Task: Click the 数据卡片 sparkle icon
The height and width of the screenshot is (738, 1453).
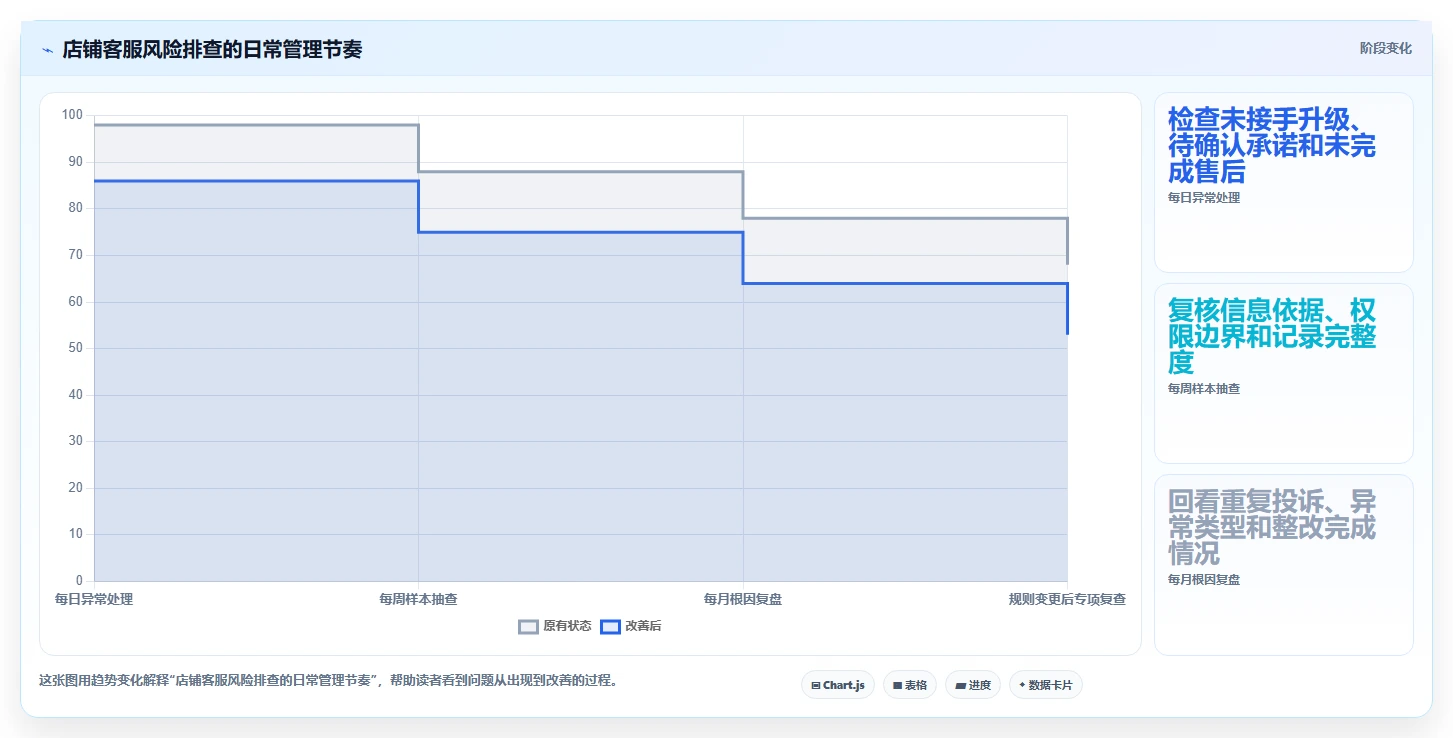Action: click(1022, 685)
